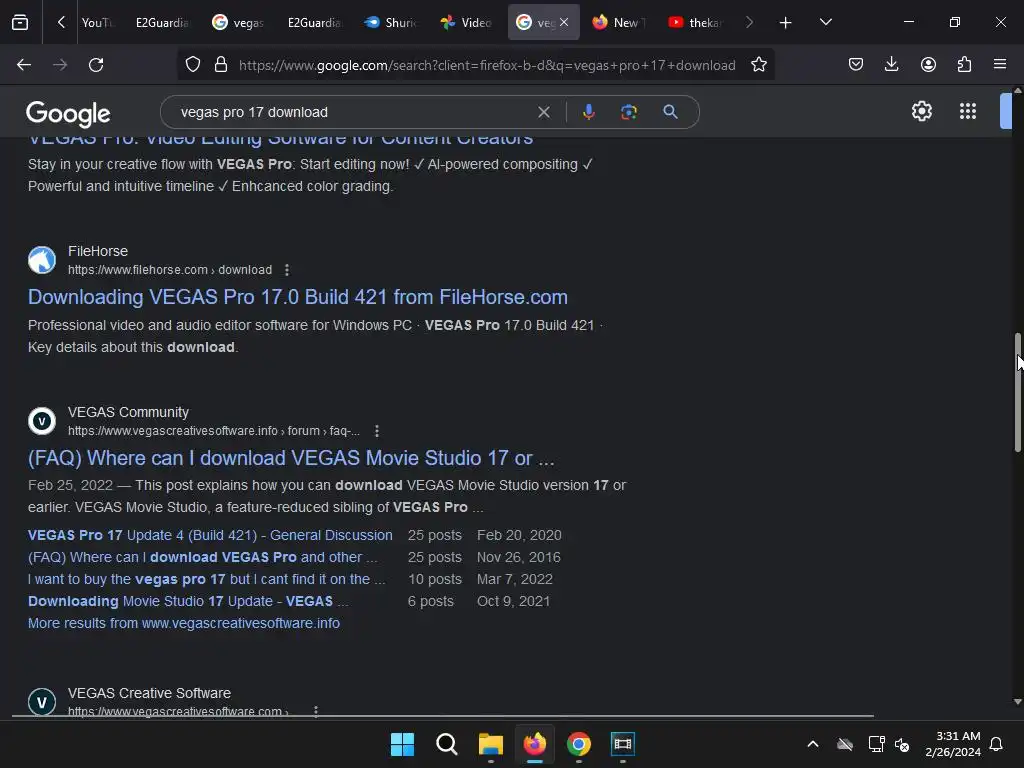Open Downloading Movie Studio 17 Update link
Image resolution: width=1024 pixels, height=768 pixels.
point(188,601)
